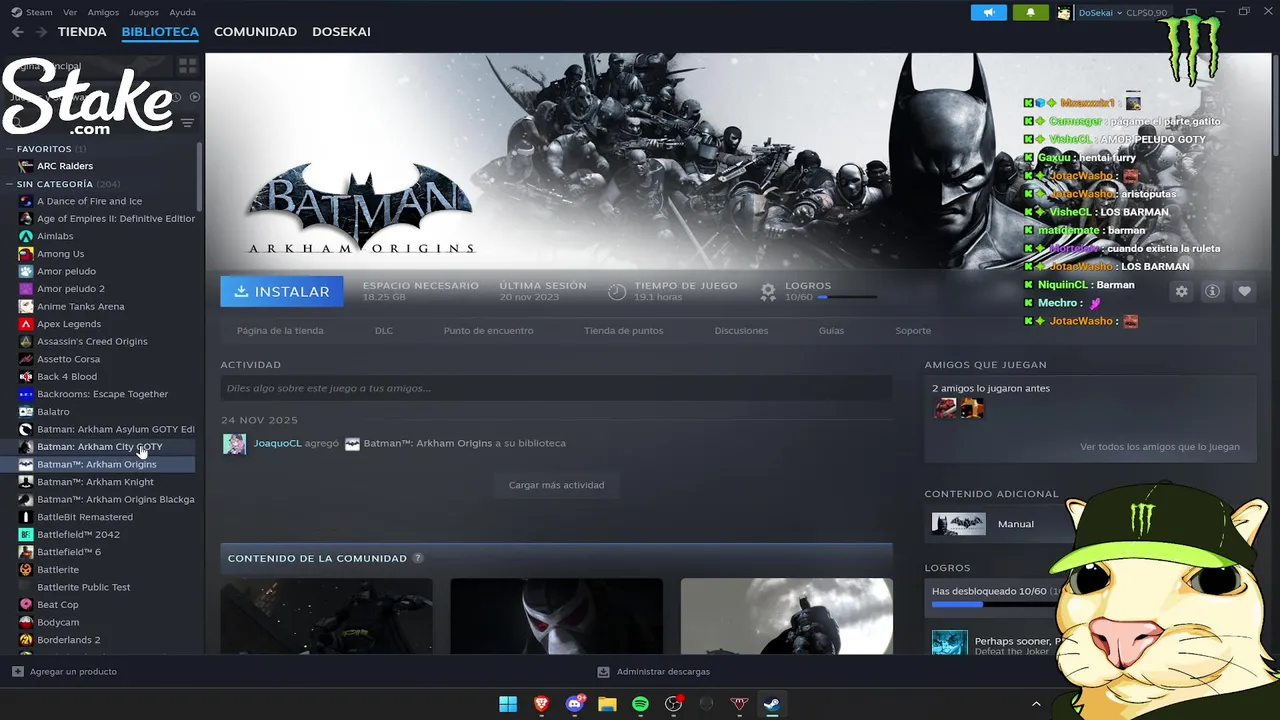The height and width of the screenshot is (720, 1280).
Task: Open the Amigos menu
Action: tap(103, 13)
